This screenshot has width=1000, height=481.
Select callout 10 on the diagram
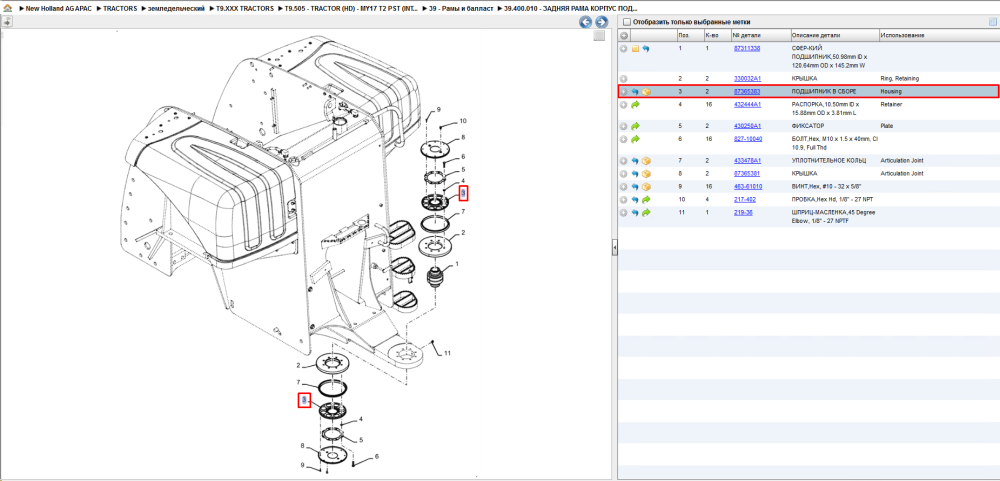coord(462,121)
